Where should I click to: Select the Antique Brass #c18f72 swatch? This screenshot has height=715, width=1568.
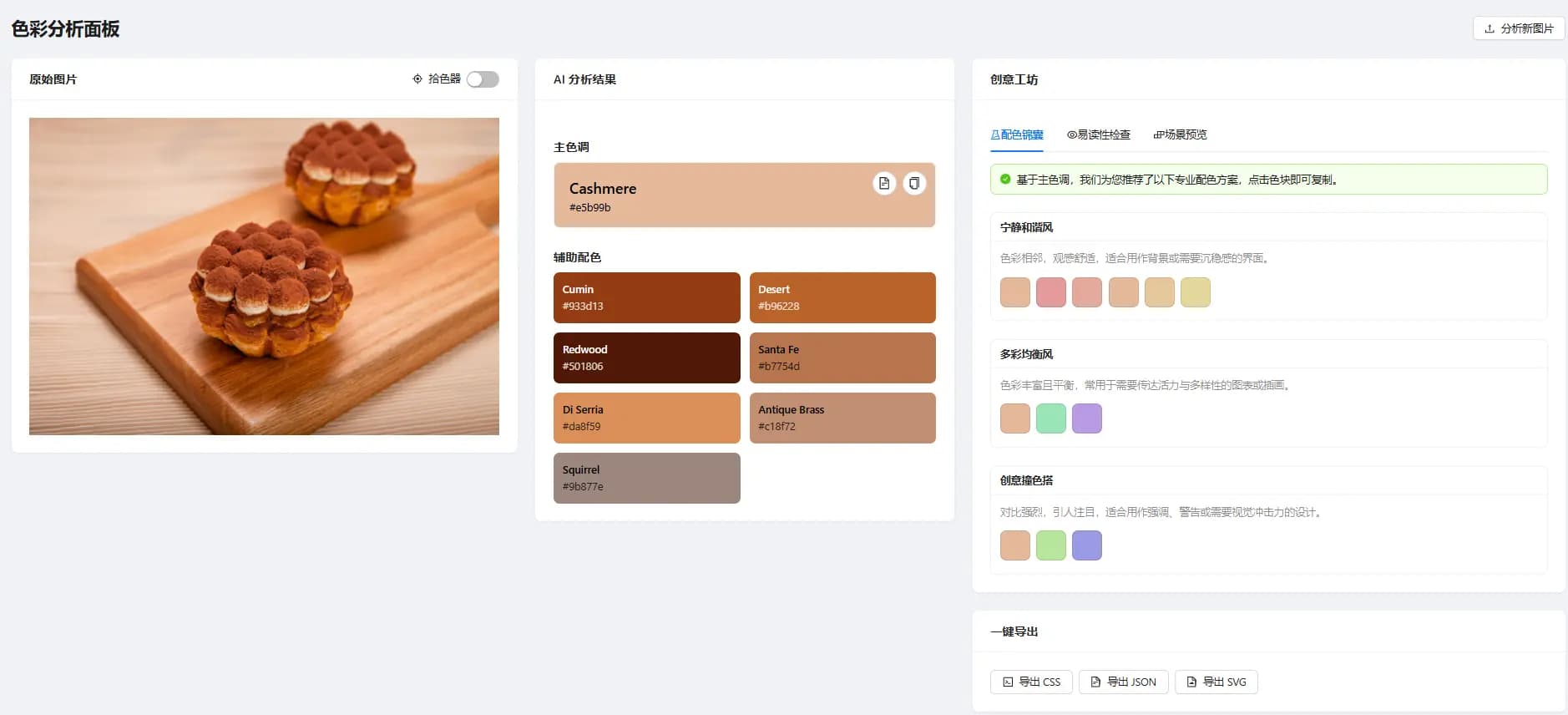[x=842, y=418]
